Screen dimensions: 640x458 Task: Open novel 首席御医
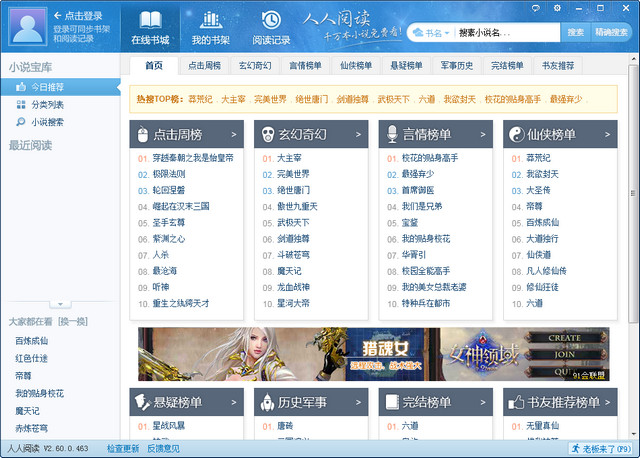coord(418,190)
